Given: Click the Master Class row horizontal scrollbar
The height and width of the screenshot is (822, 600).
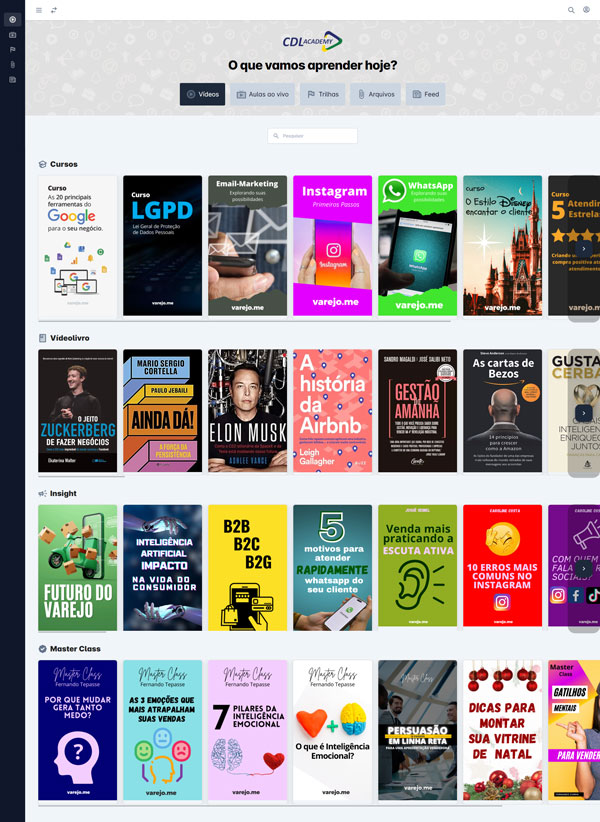Looking at the screenshot, I should (x=270, y=805).
